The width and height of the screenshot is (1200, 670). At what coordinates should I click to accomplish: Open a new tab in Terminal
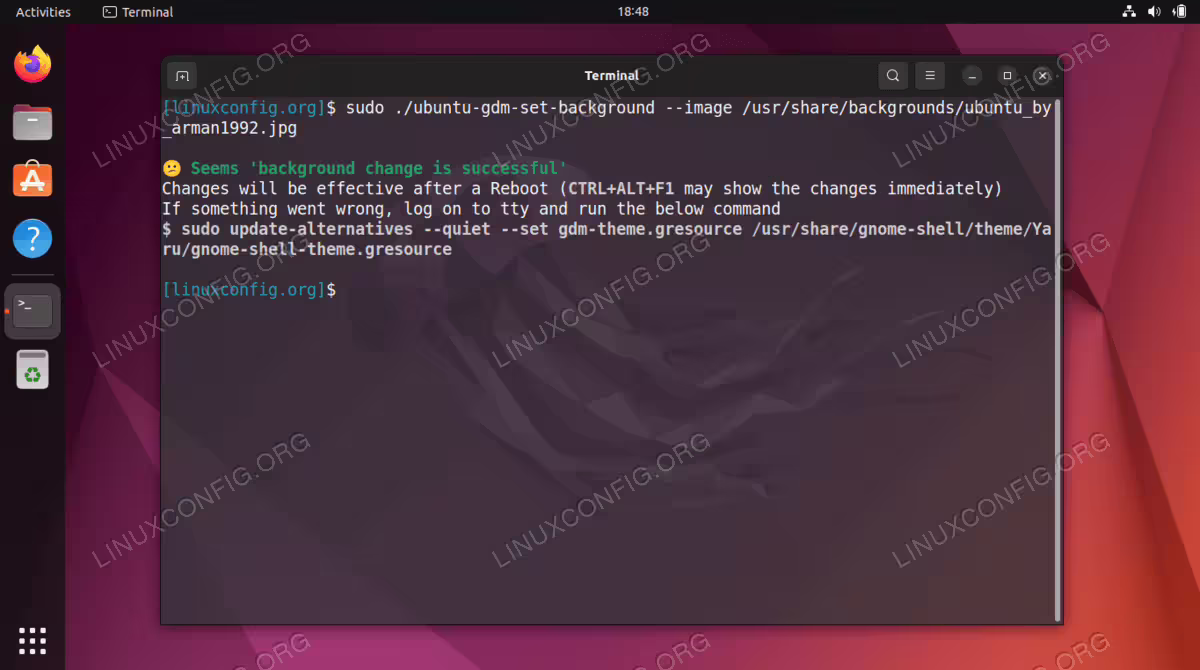[182, 76]
